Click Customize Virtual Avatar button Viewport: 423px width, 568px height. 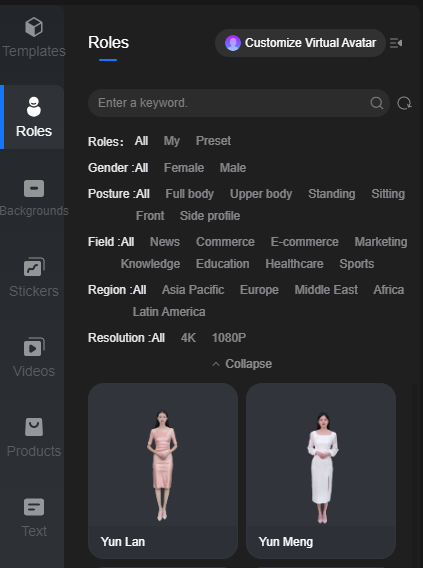300,43
